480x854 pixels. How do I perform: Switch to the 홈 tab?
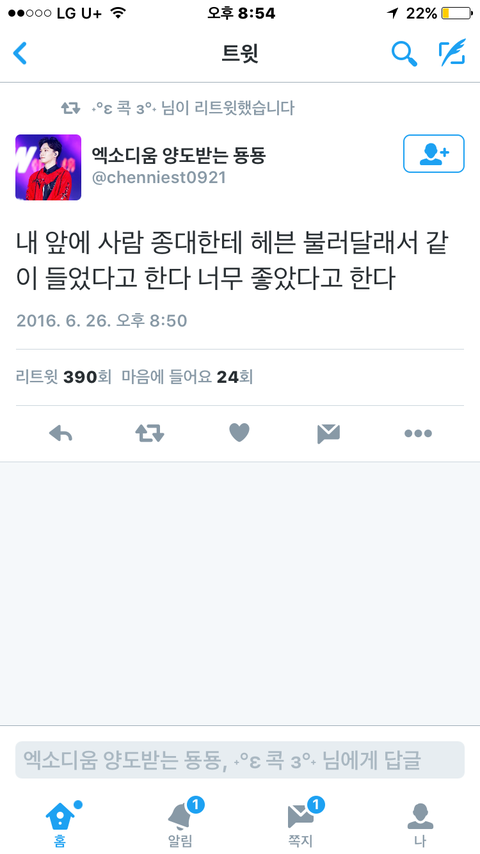click(x=60, y=822)
